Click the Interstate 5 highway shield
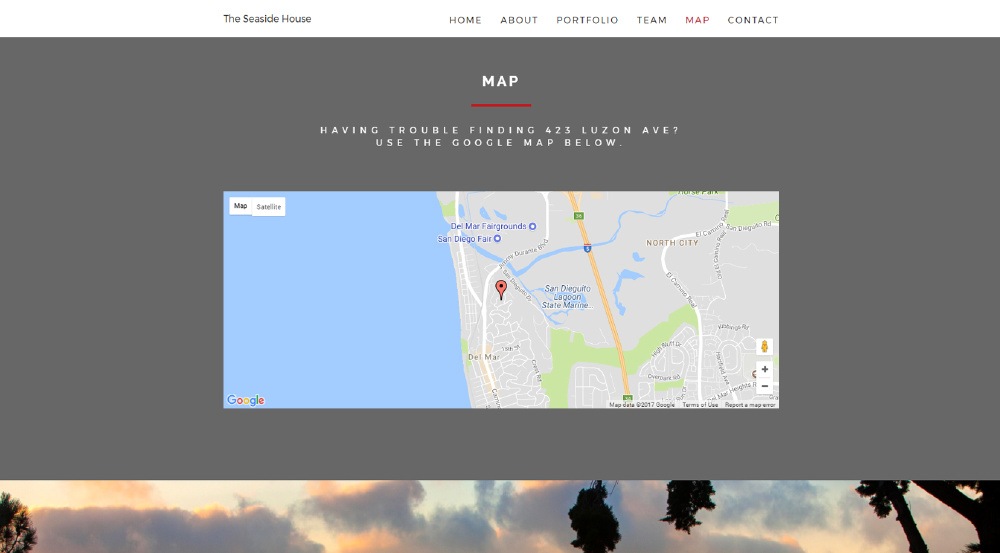Viewport: 1000px width, 553px height. pos(587,247)
